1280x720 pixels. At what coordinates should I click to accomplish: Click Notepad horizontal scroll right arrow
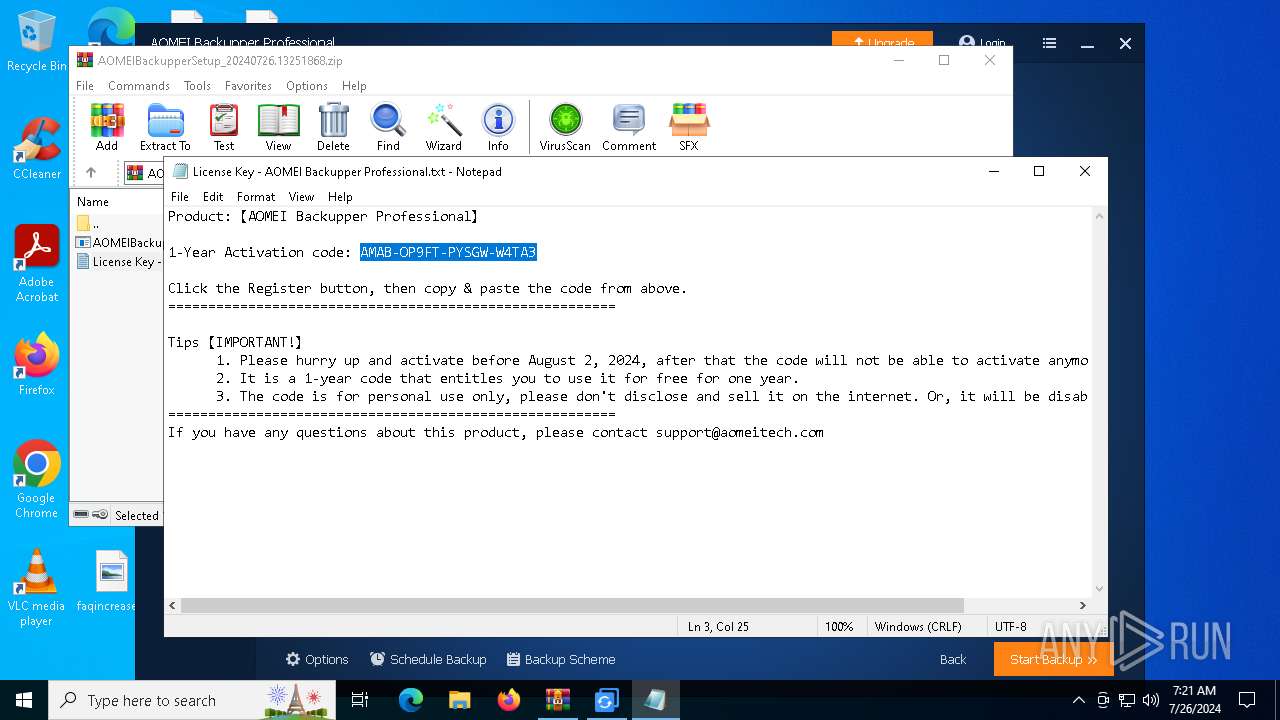[x=1083, y=605]
